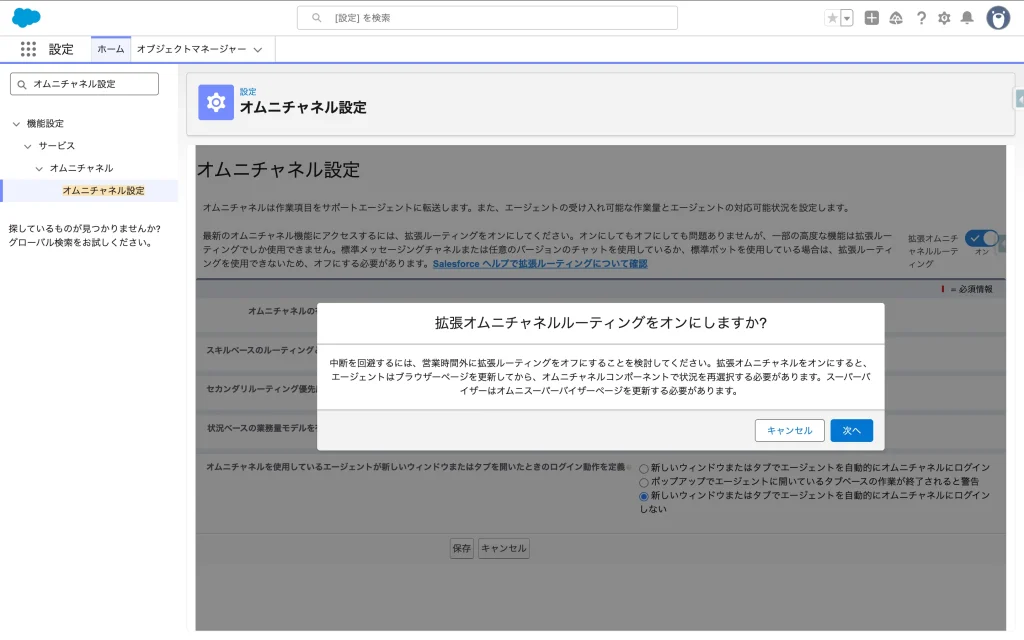1024x640 pixels.
Task: Open the setup gear menu
Action: (944, 18)
